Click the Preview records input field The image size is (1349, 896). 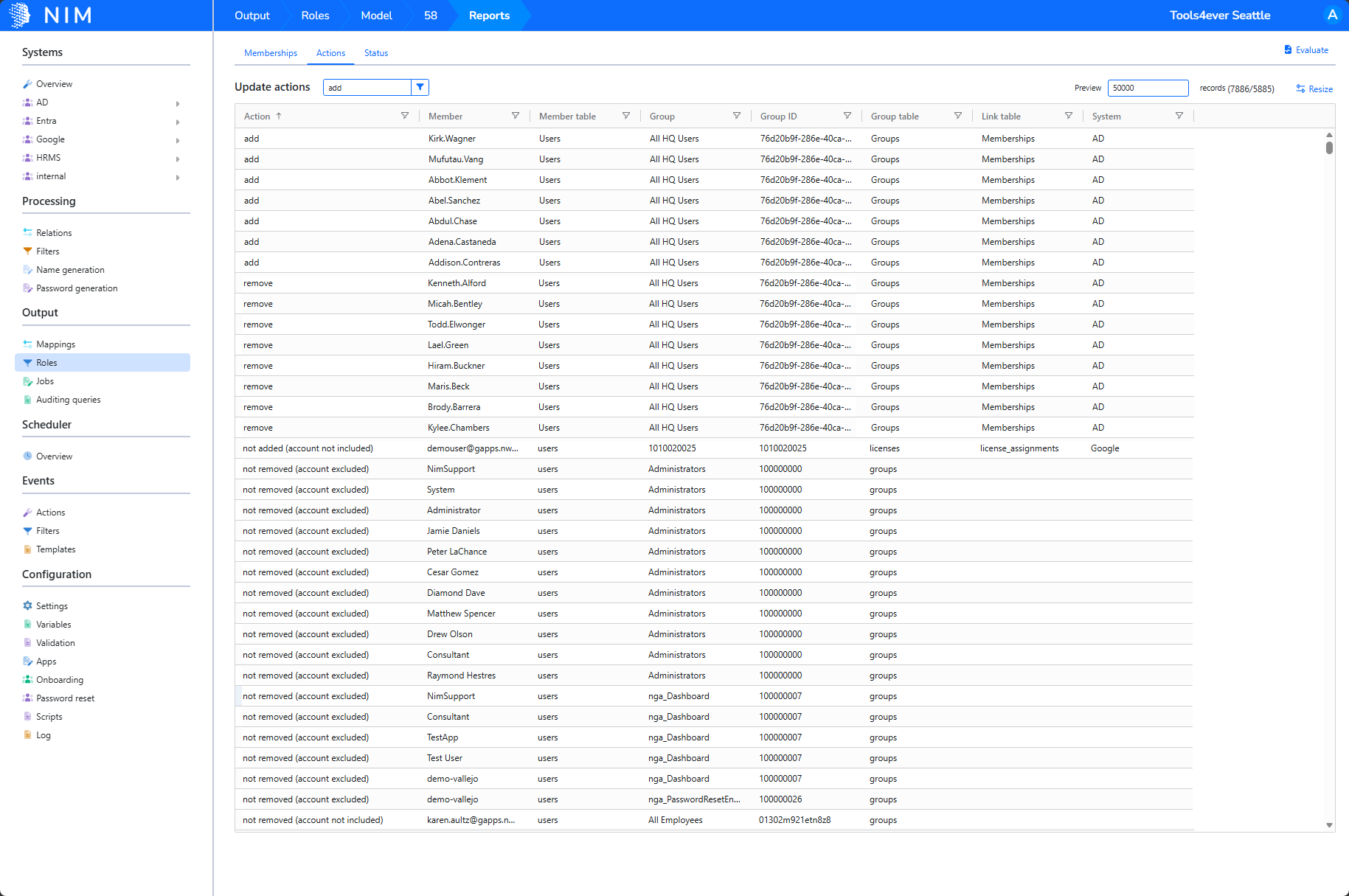tap(1148, 88)
